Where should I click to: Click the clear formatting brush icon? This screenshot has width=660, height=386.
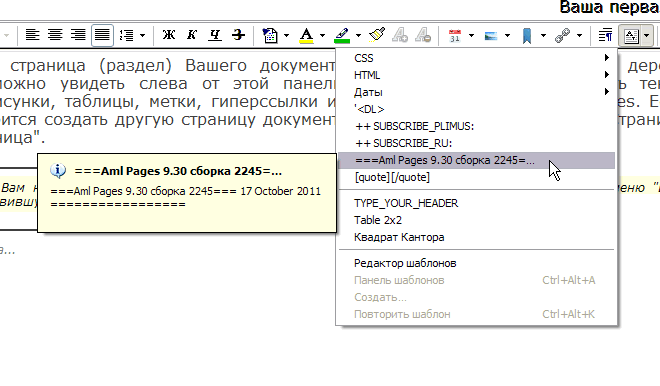(x=377, y=35)
